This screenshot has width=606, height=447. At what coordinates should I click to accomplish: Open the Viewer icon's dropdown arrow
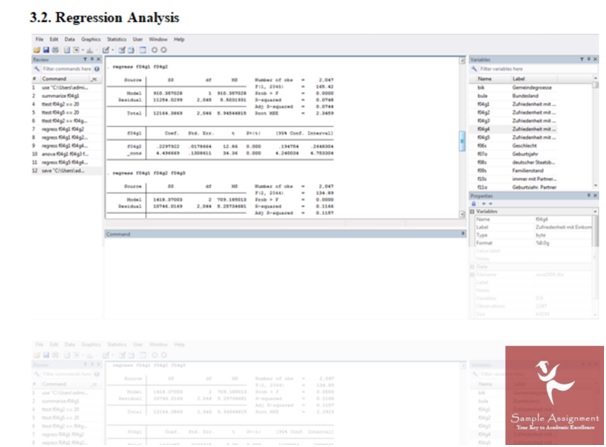coord(83,50)
